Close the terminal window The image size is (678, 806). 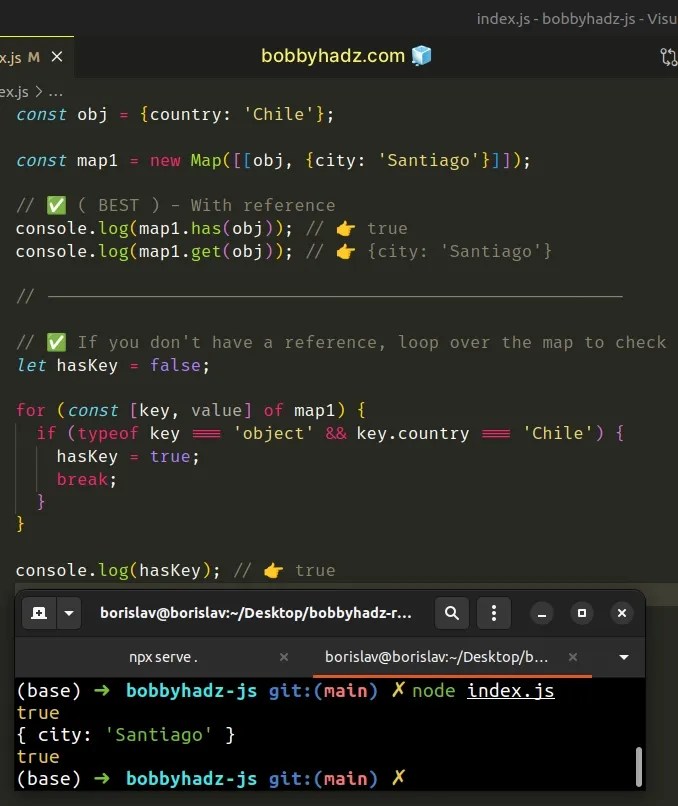pos(622,613)
